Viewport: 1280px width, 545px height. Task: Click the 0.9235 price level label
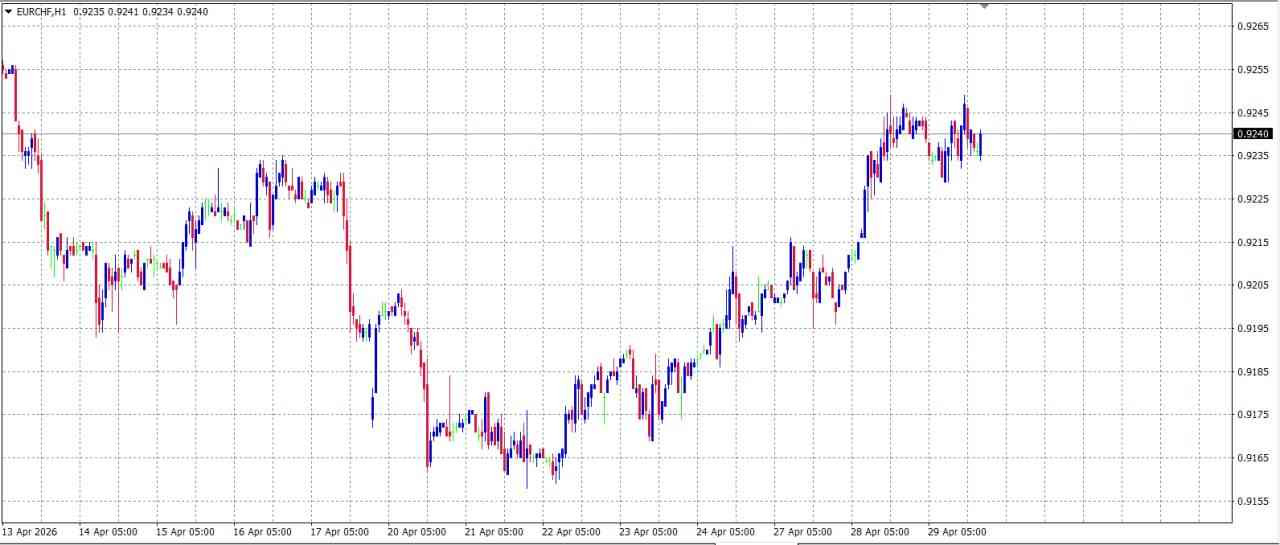point(1253,156)
